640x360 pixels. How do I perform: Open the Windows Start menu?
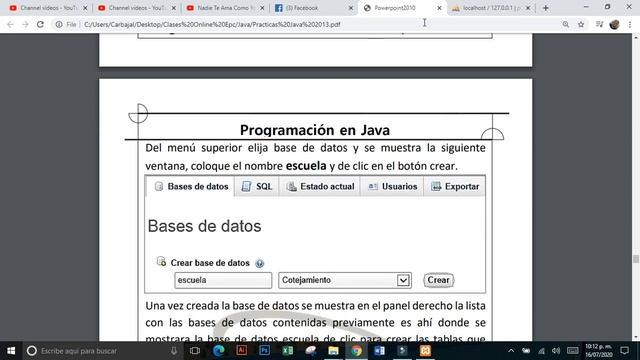pos(11,351)
